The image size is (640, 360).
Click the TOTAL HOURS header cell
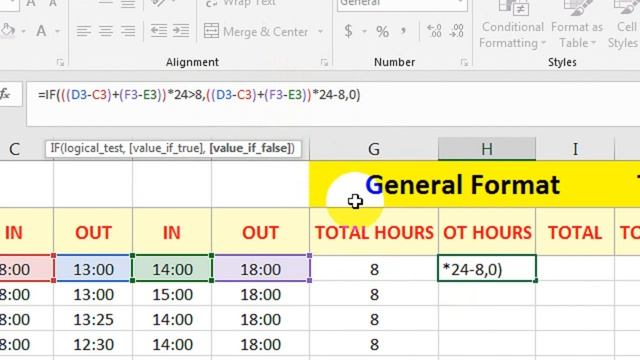pos(374,232)
